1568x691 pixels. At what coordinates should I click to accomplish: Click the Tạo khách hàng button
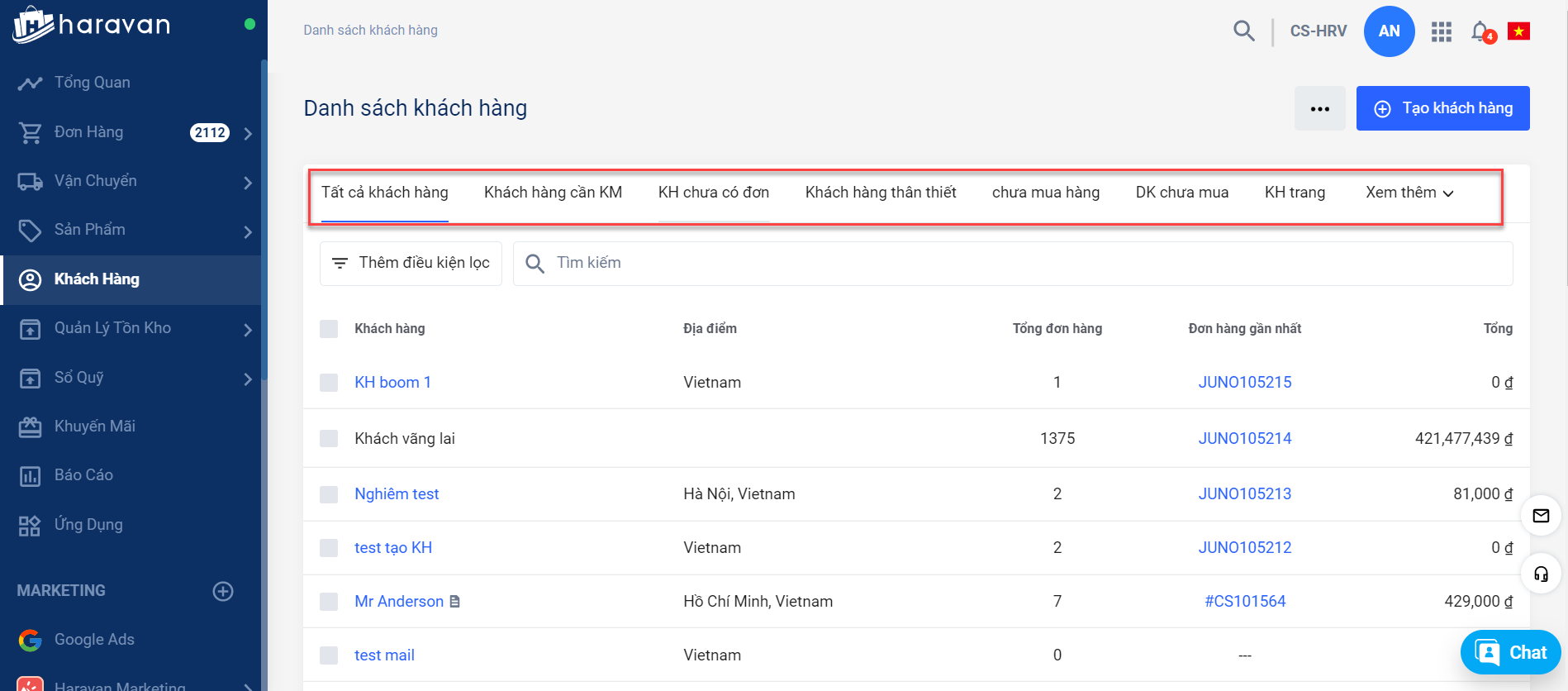[1442, 108]
